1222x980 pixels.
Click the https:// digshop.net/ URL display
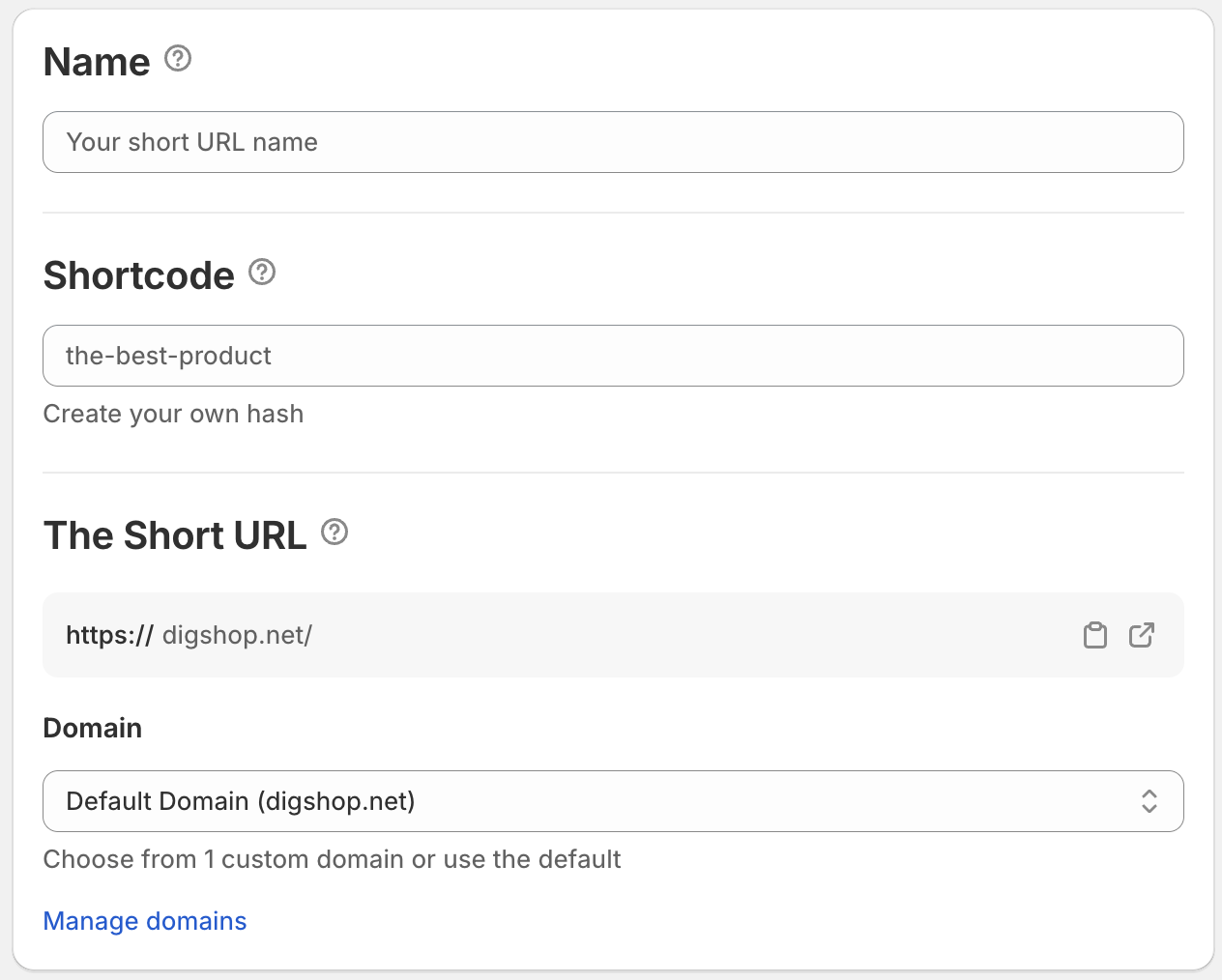[x=189, y=635]
